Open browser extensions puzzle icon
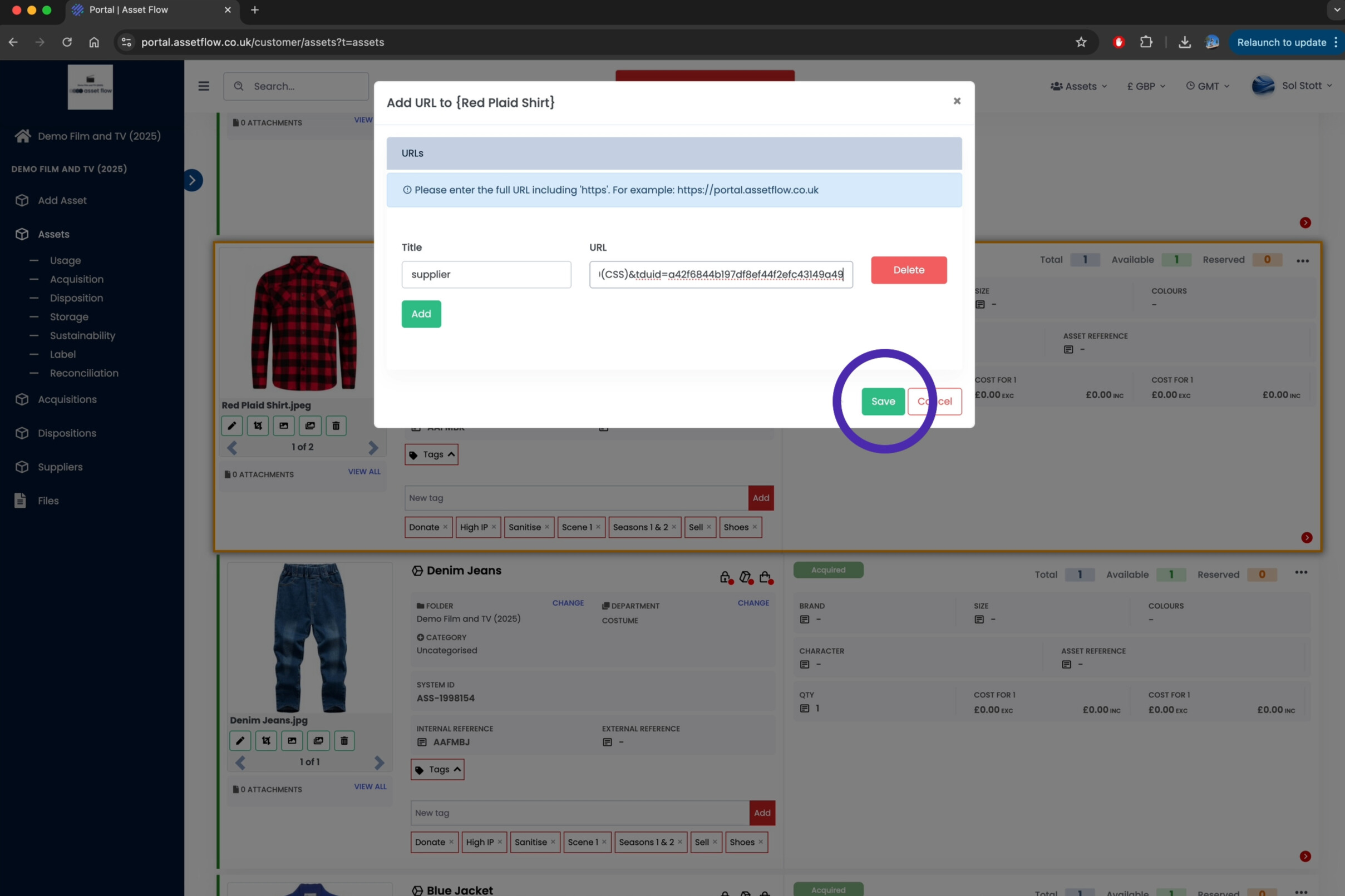 tap(1146, 42)
